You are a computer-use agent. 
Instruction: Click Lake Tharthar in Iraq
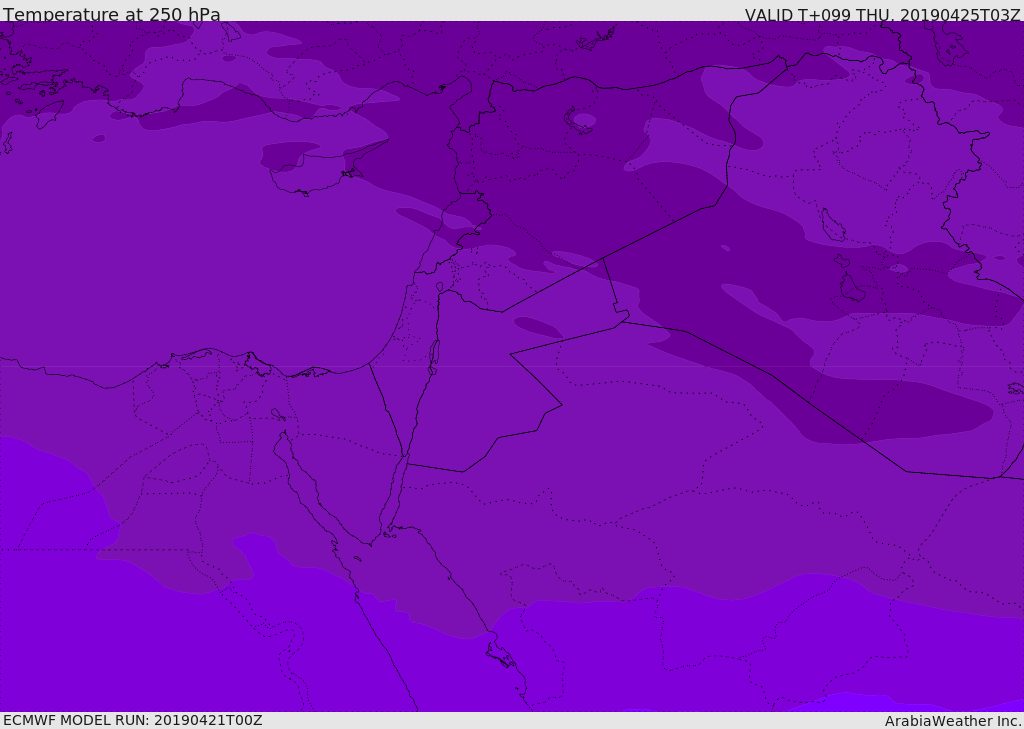pos(832,227)
